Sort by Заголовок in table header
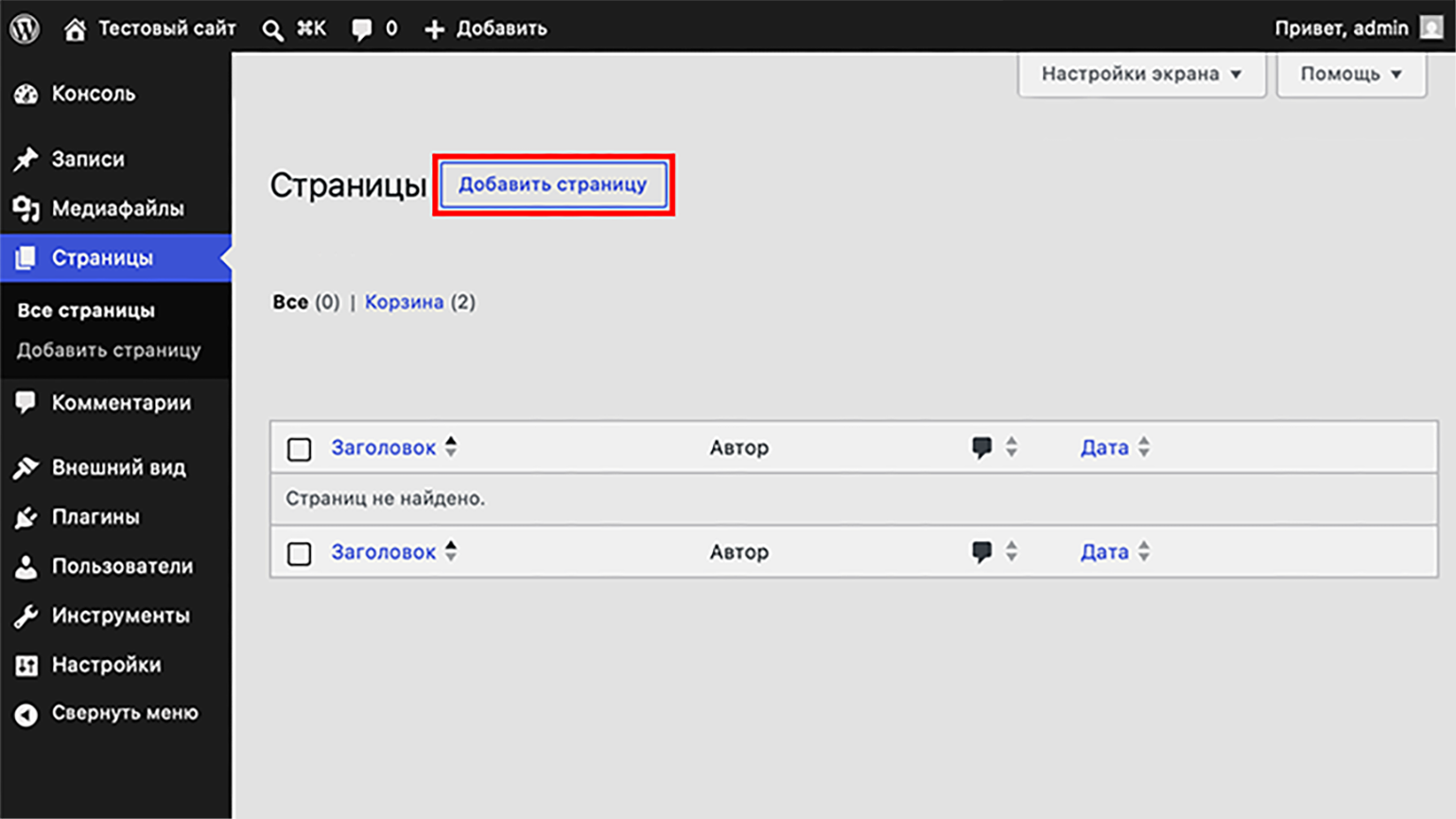 pyautogui.click(x=383, y=447)
